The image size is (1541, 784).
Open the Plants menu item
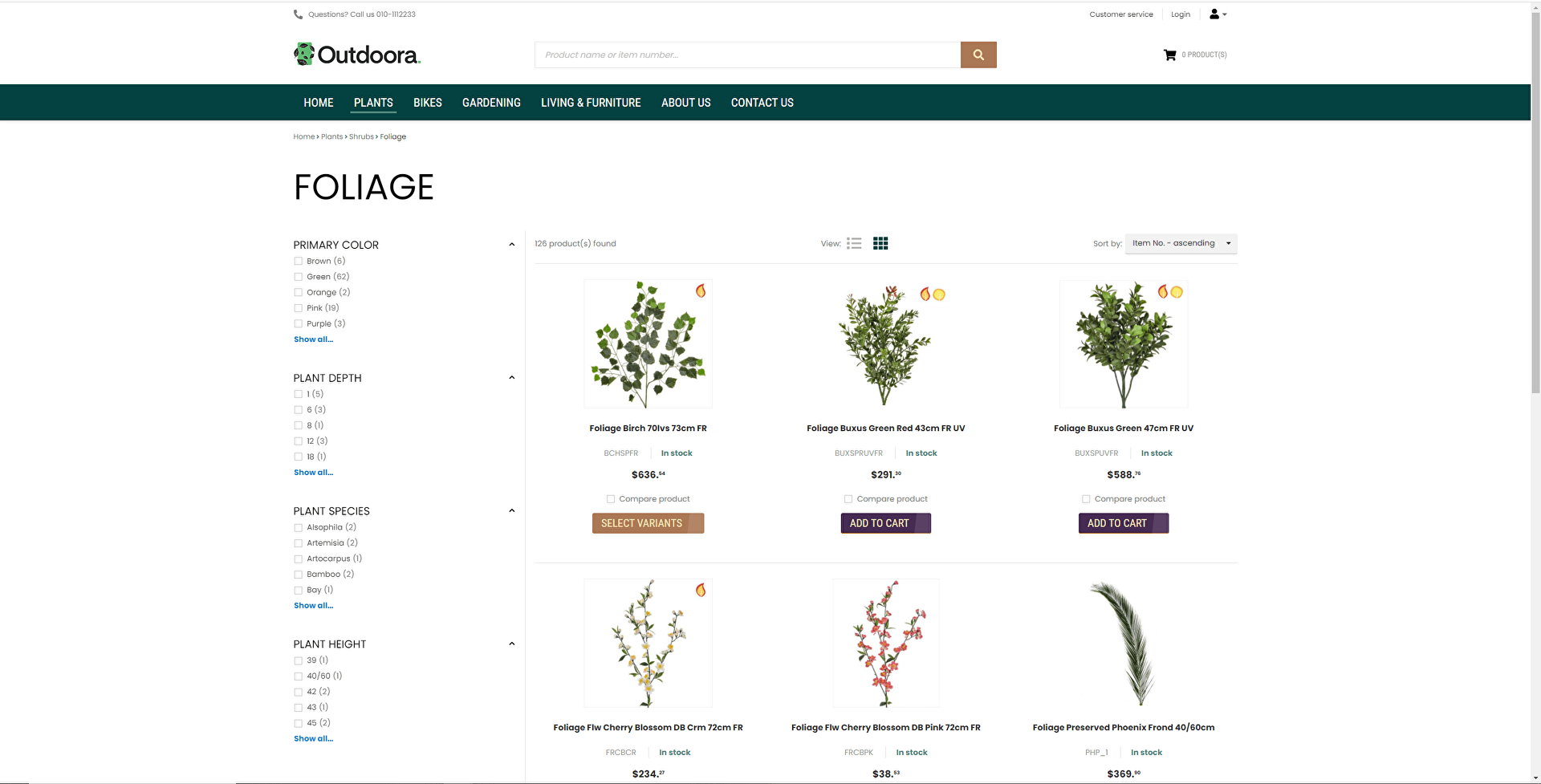373,103
